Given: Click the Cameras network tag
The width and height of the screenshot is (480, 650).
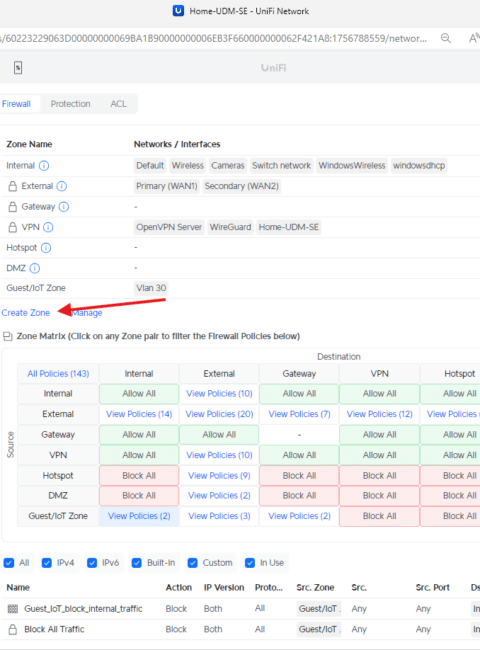Looking at the screenshot, I should click(228, 166).
